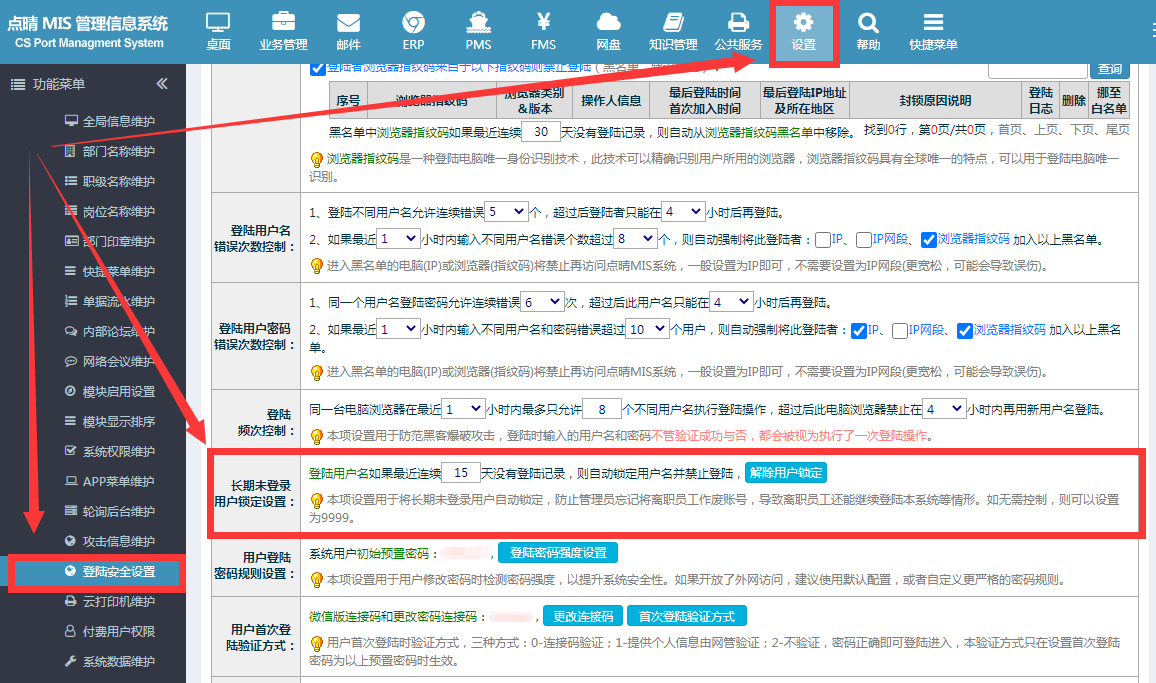Uncheck 浏览器指纹码 in 登陆用户名错误次数控制 row
Viewport: 1156px width, 683px height.
pyautogui.click(x=929, y=240)
